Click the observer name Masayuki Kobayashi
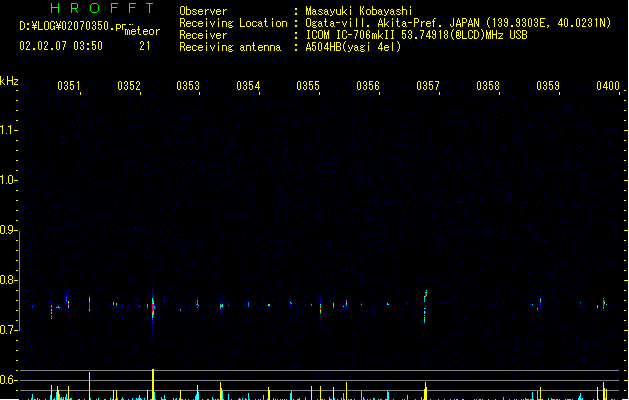 (359, 11)
